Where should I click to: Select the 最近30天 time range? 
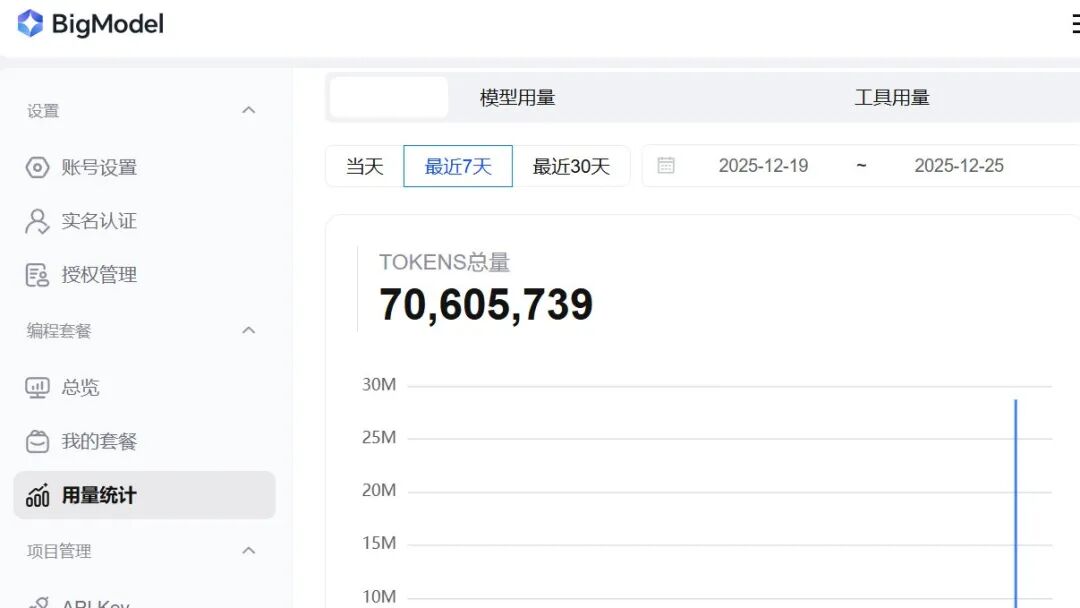[x=571, y=166]
